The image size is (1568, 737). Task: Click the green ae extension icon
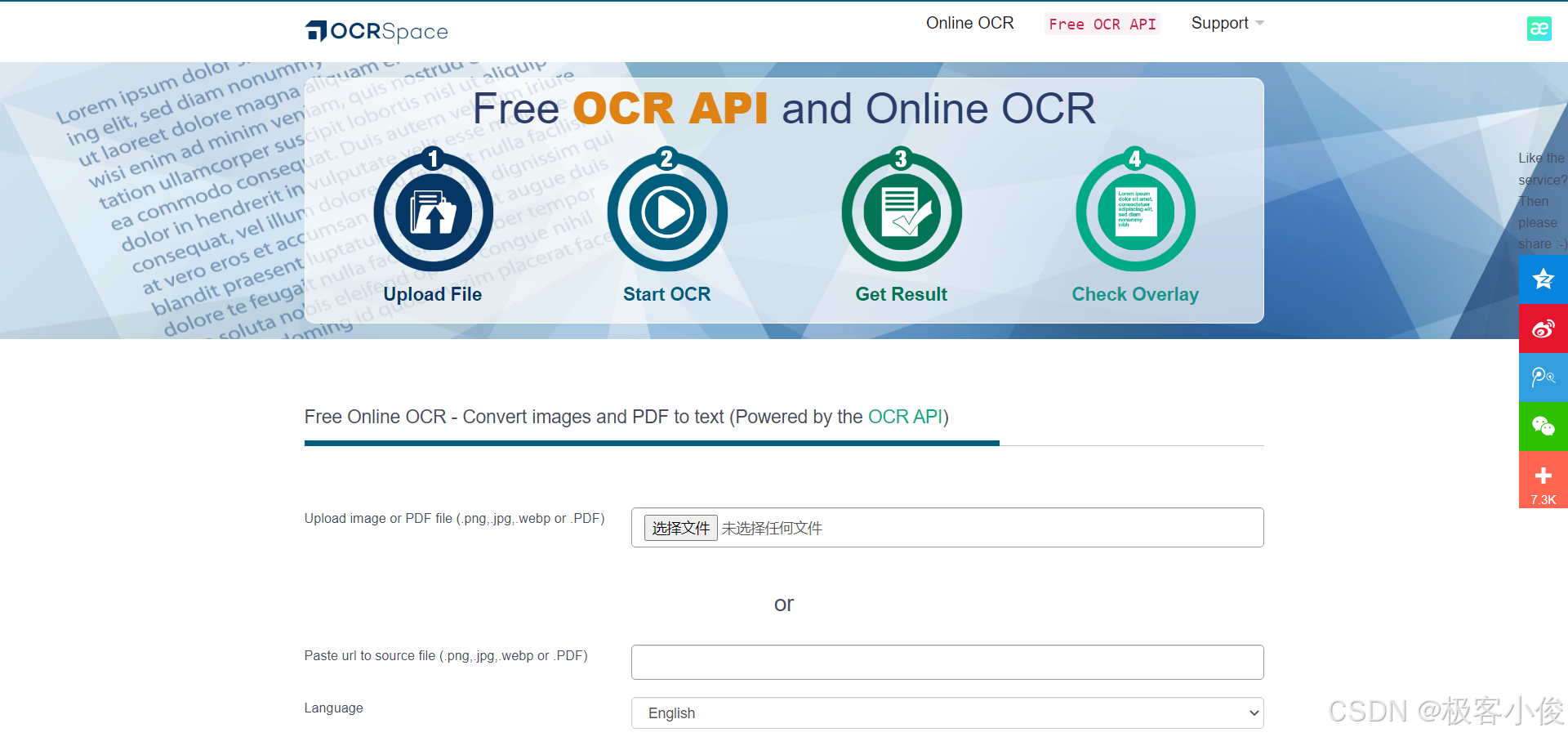click(x=1539, y=29)
